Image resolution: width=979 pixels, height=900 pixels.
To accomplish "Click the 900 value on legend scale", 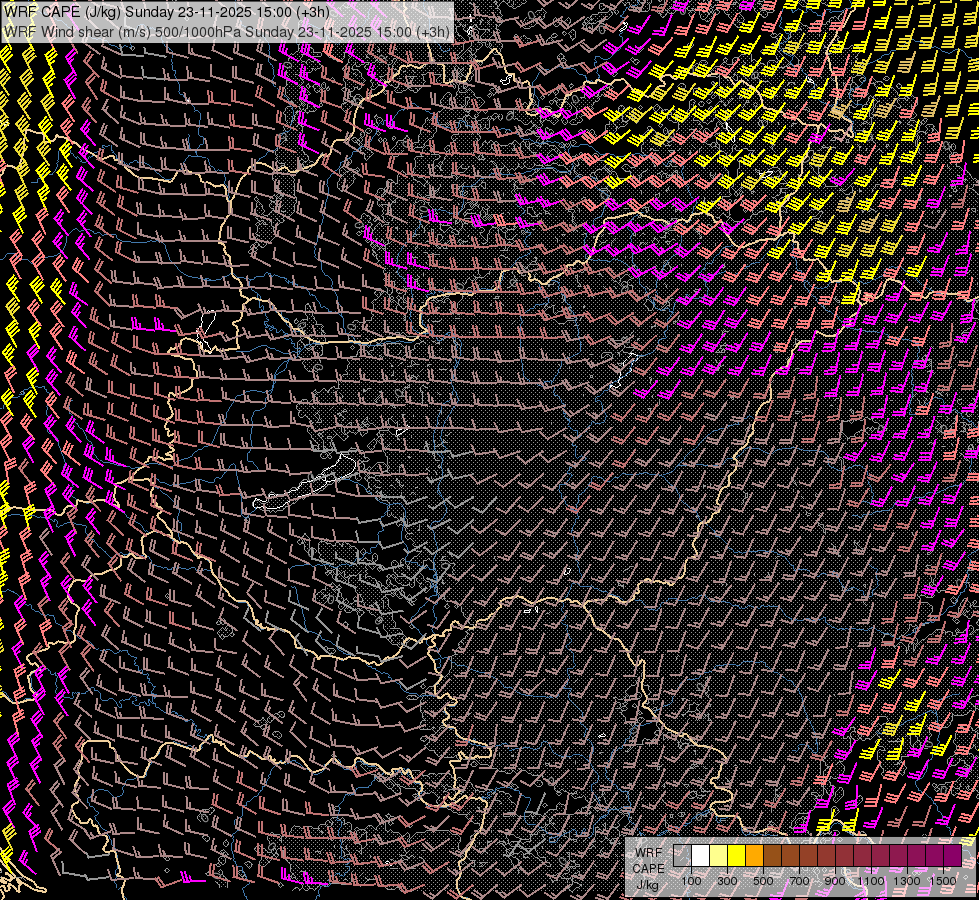I will [835, 881].
